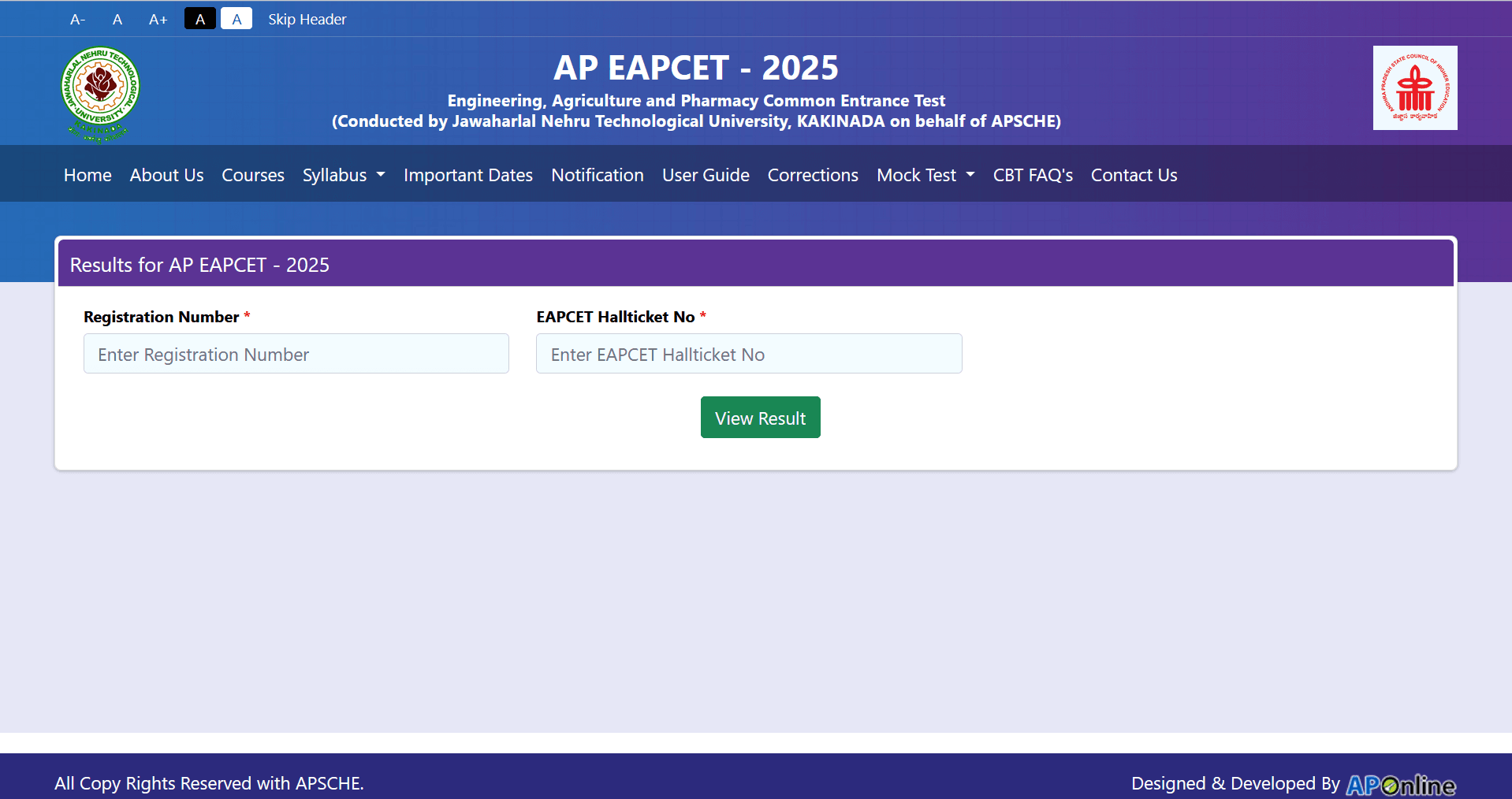
Task: Click 'All Copy Rights Reserved with APSCHE.' text
Action: point(209,783)
